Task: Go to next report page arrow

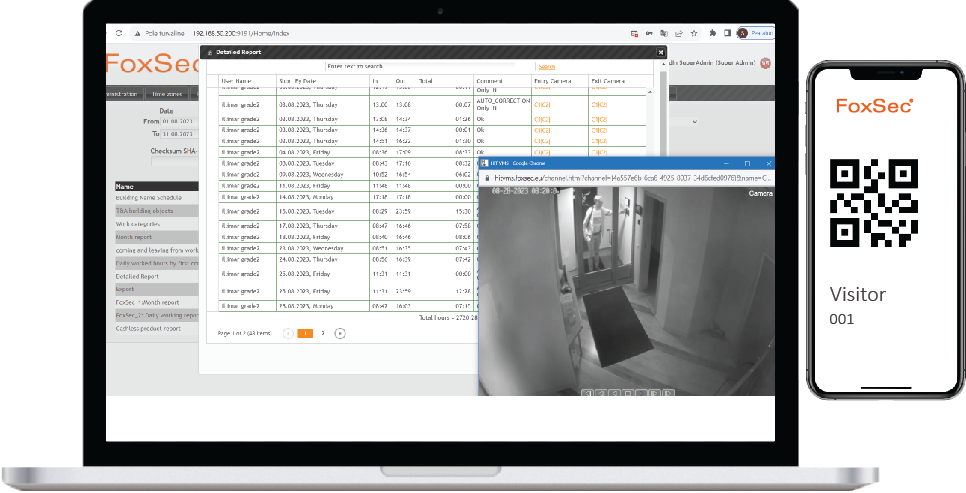Action: click(340, 333)
